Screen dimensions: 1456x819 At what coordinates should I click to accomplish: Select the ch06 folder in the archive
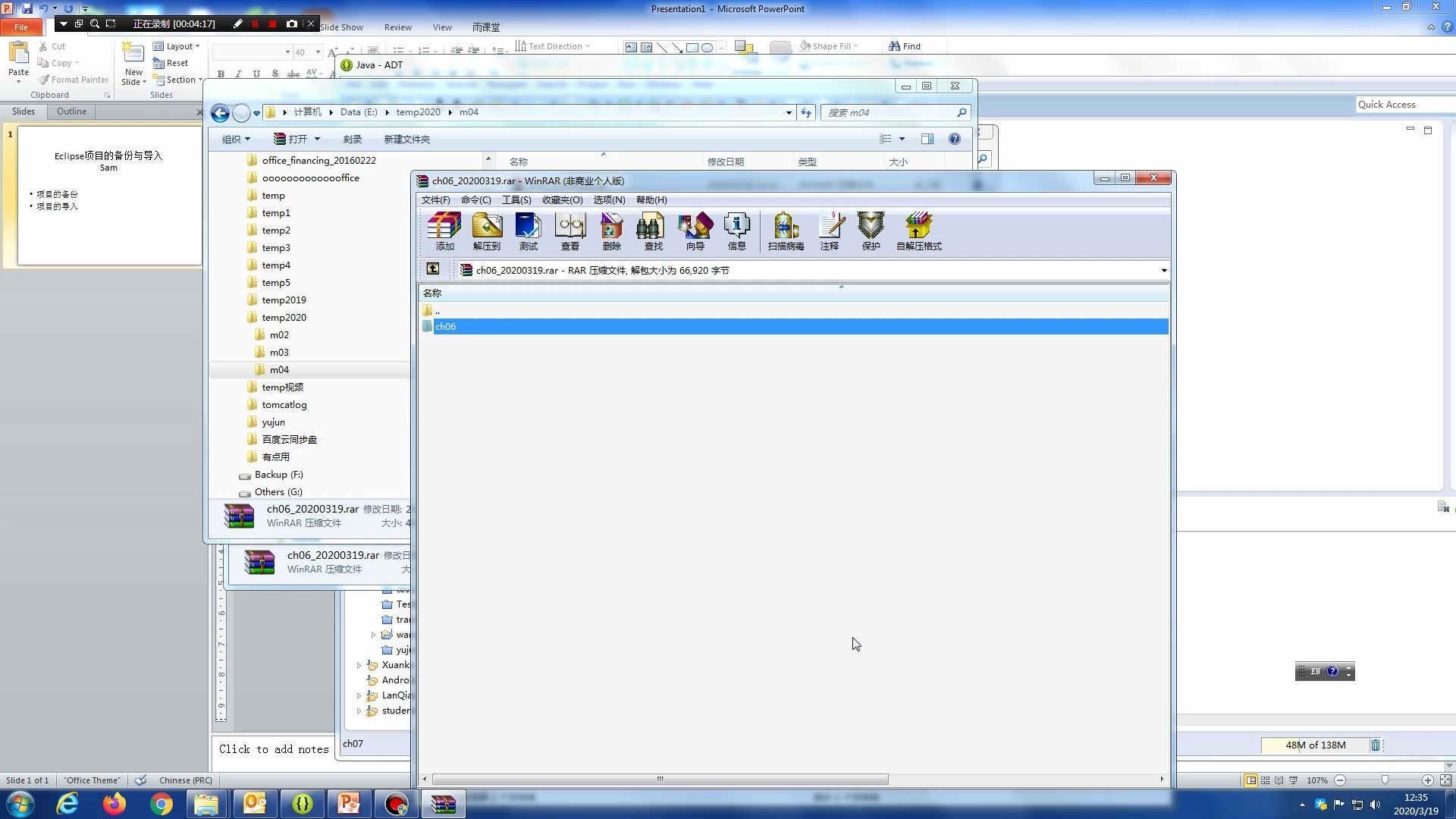click(x=446, y=327)
